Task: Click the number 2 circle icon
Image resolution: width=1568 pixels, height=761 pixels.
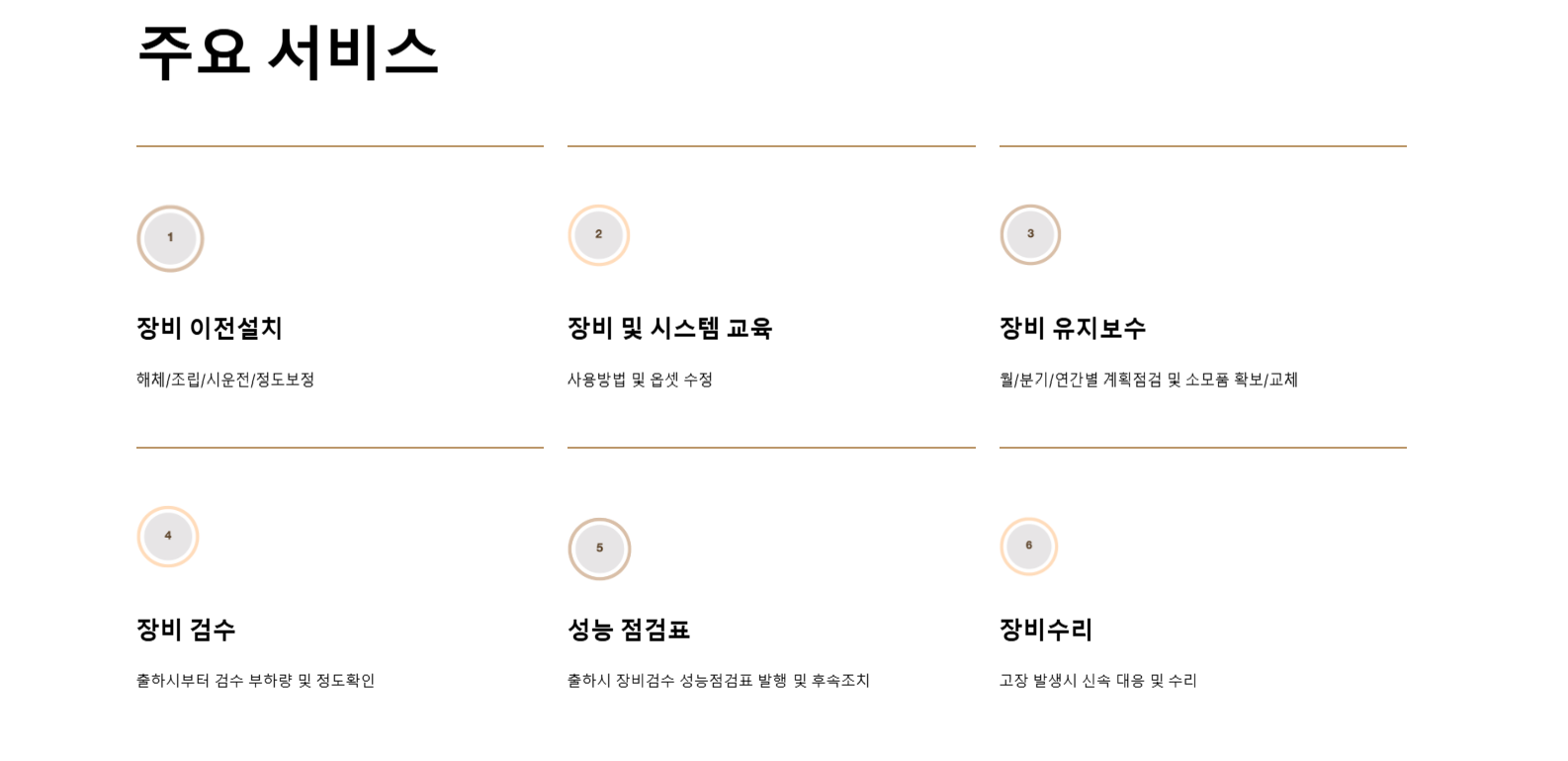Action: click(598, 235)
